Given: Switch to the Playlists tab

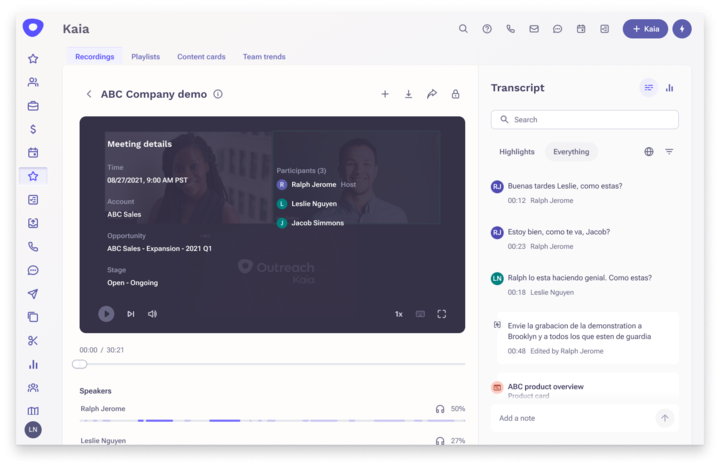Looking at the screenshot, I should click(146, 56).
